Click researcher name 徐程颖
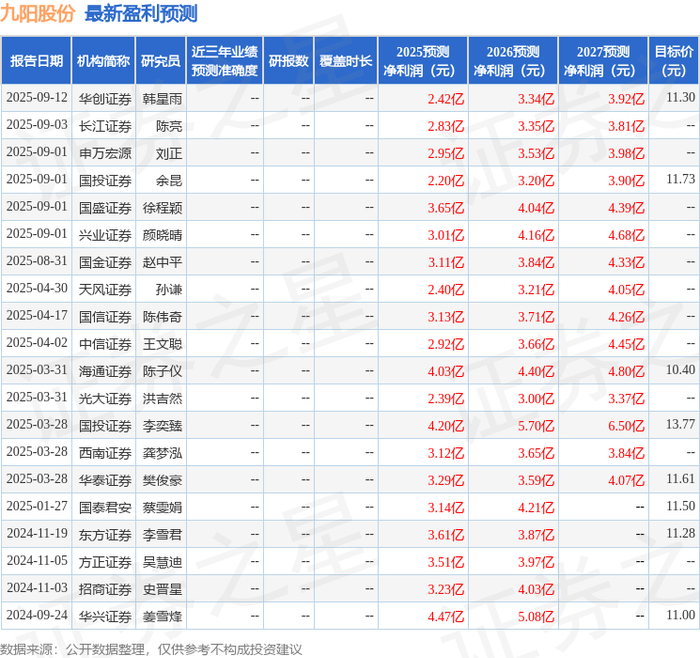 click(x=162, y=208)
